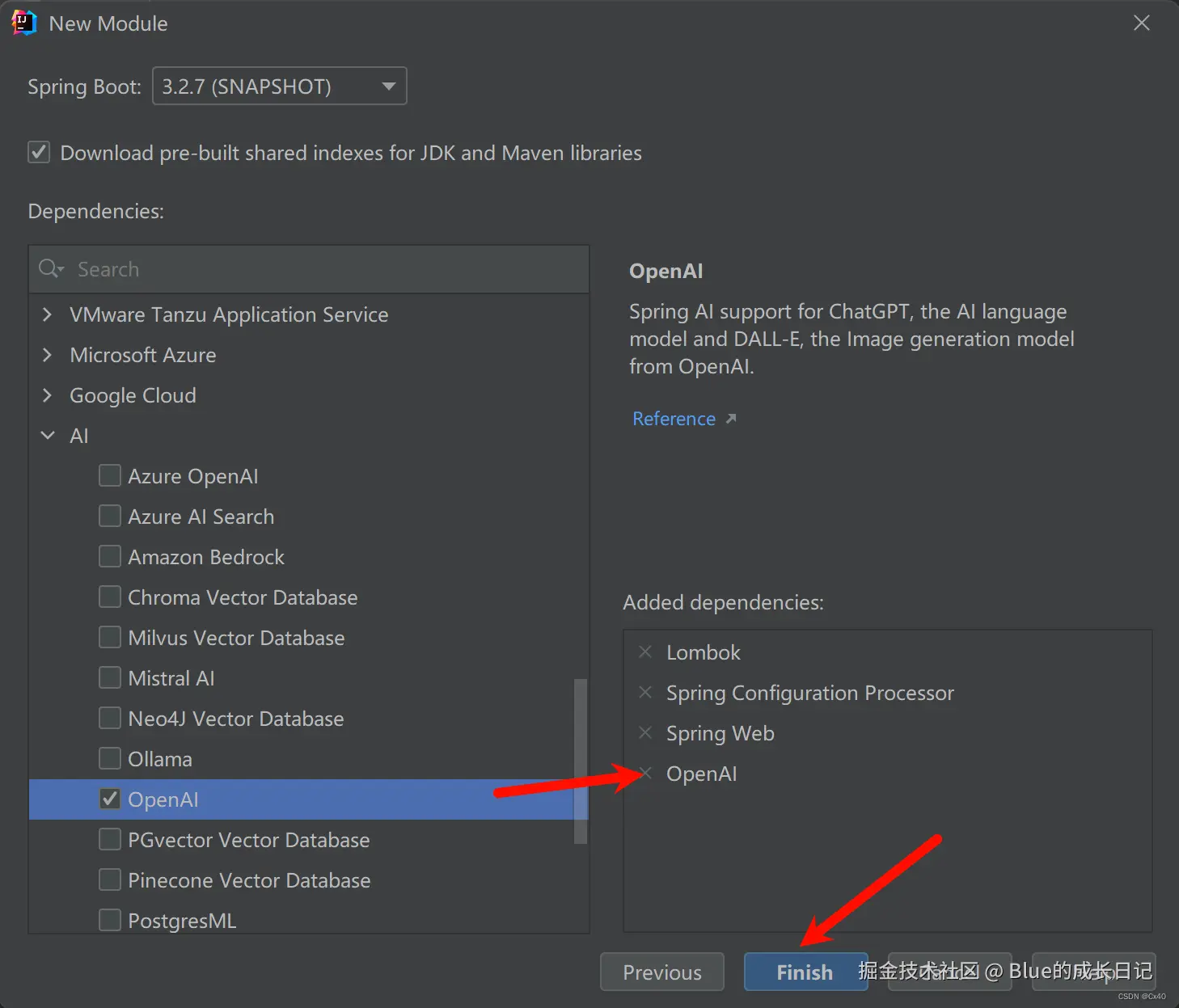Collapse the AI dependency group

click(48, 436)
